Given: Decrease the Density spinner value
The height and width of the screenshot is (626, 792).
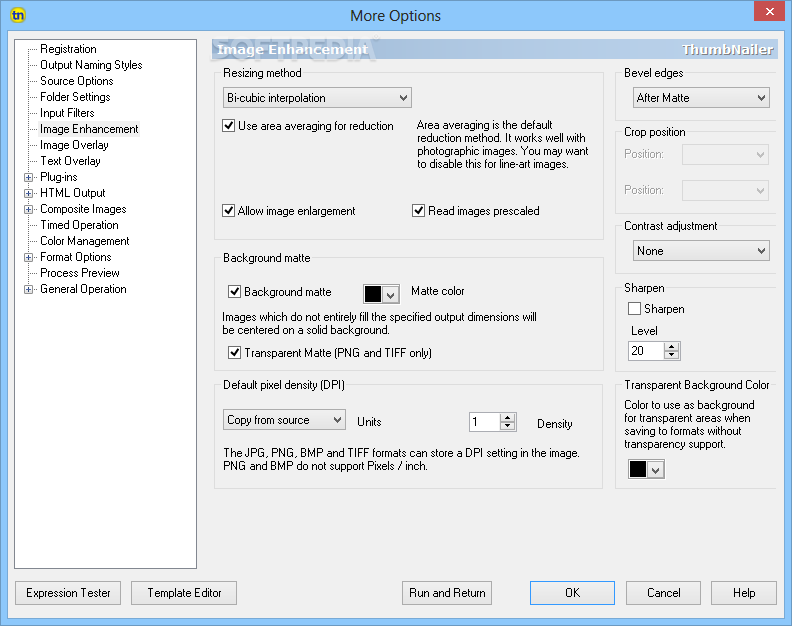Looking at the screenshot, I should [x=508, y=426].
